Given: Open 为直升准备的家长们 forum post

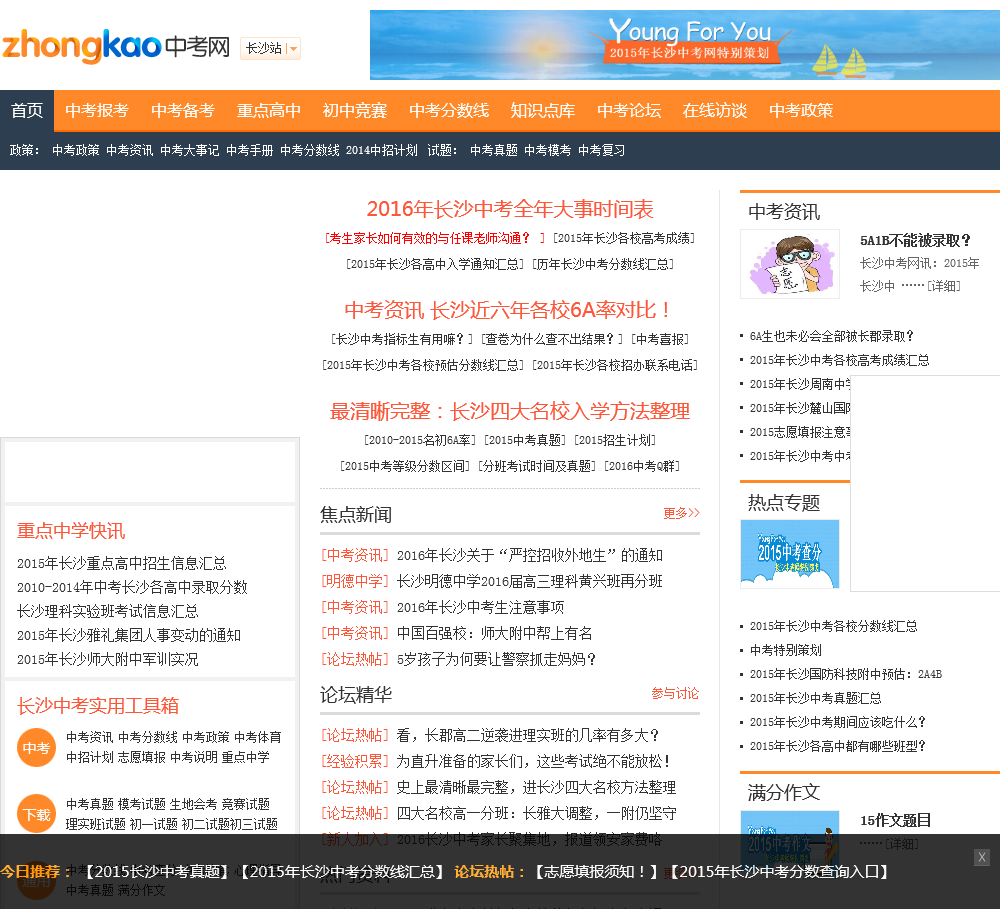Looking at the screenshot, I should [534, 762].
